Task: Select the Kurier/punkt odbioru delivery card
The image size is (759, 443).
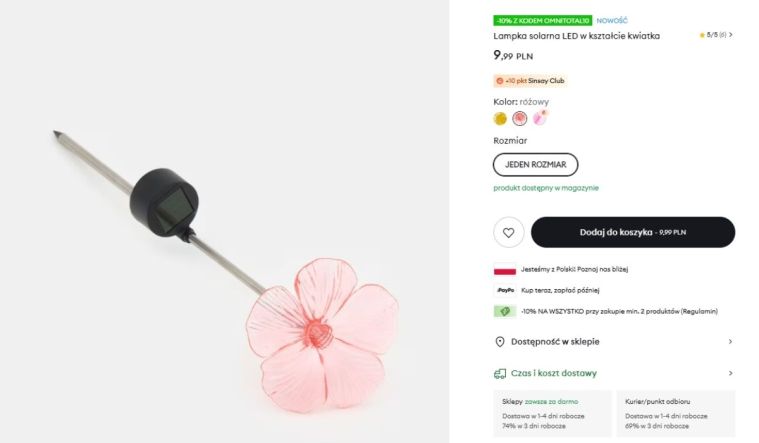Action: 675,413
